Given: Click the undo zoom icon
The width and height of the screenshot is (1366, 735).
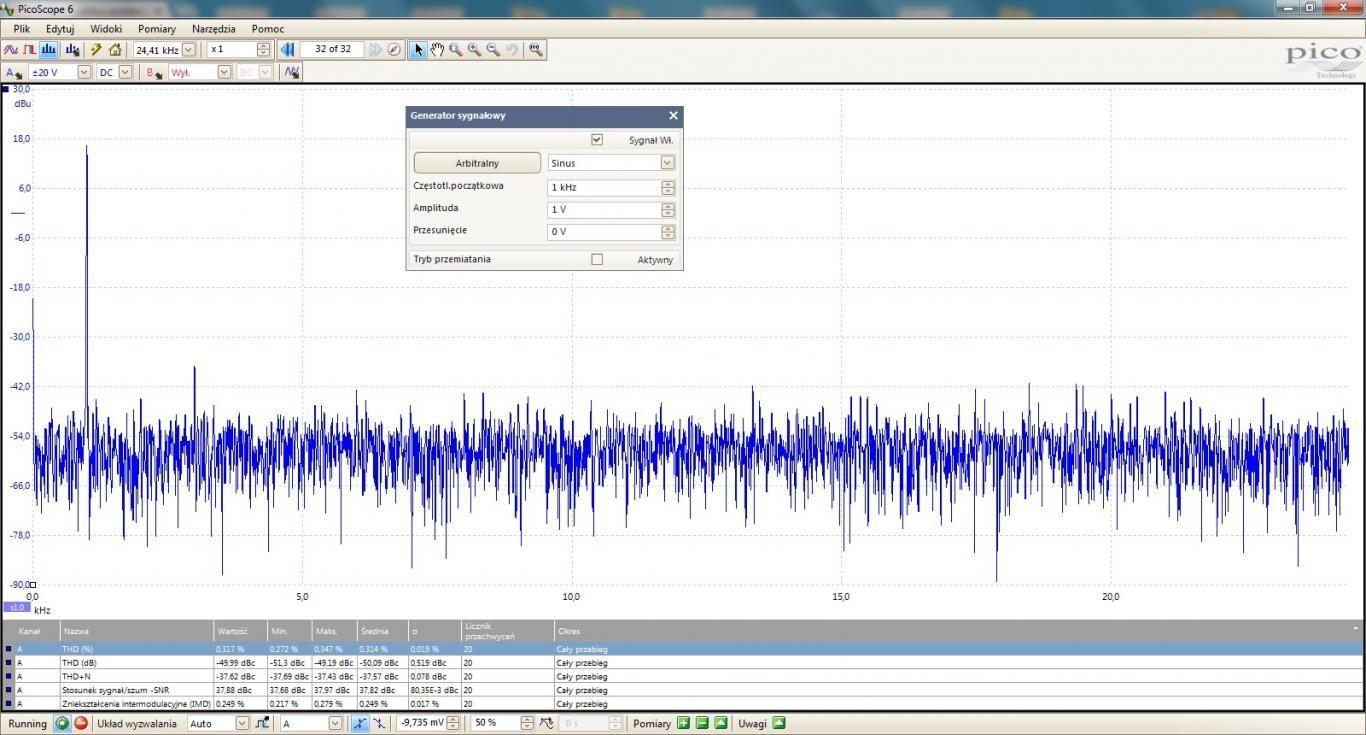Looking at the screenshot, I should [512, 49].
